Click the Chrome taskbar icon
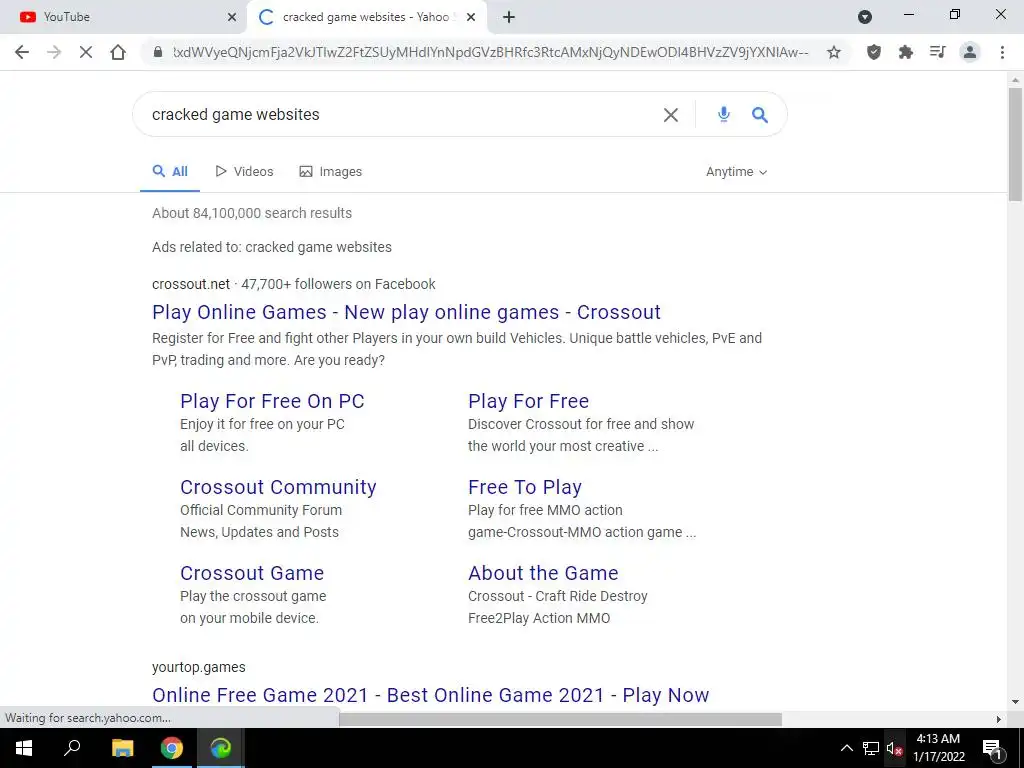 click(172, 748)
